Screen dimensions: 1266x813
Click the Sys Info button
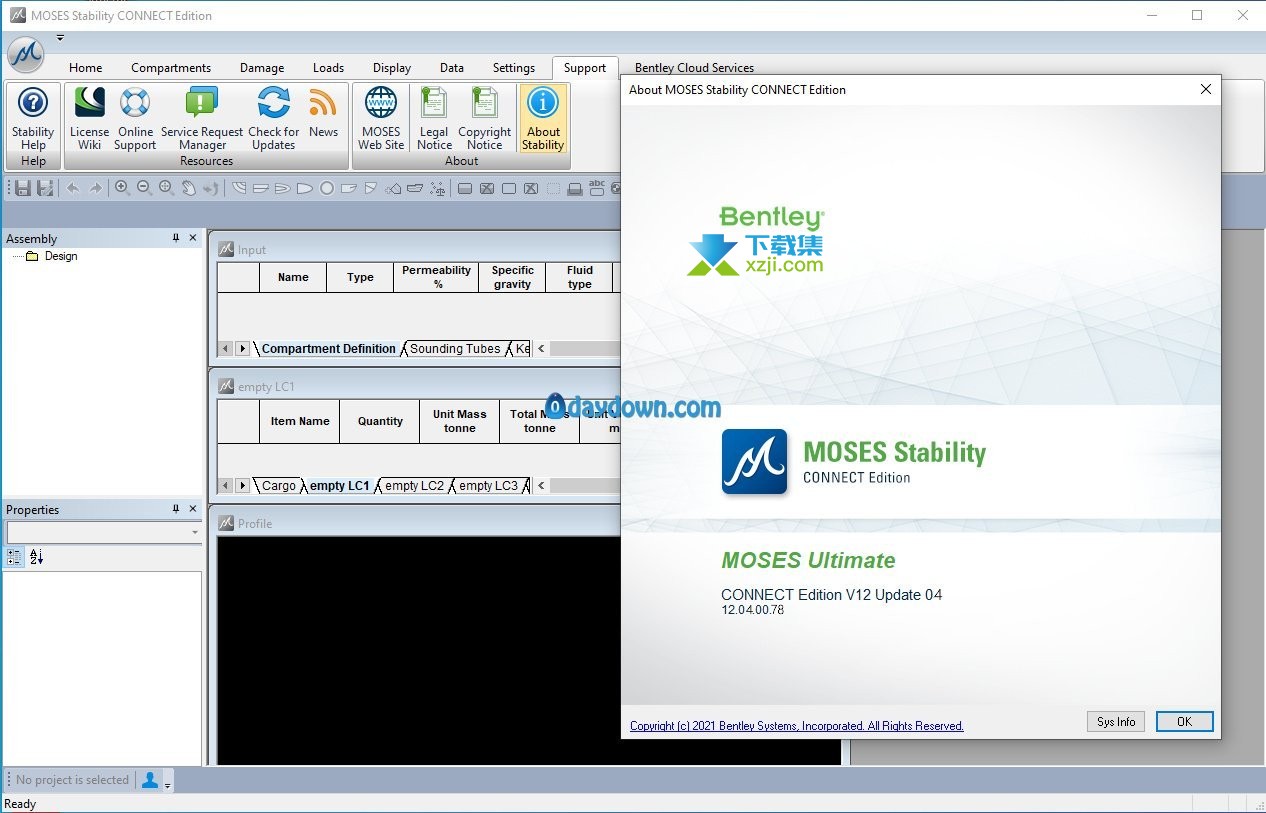pos(1116,722)
